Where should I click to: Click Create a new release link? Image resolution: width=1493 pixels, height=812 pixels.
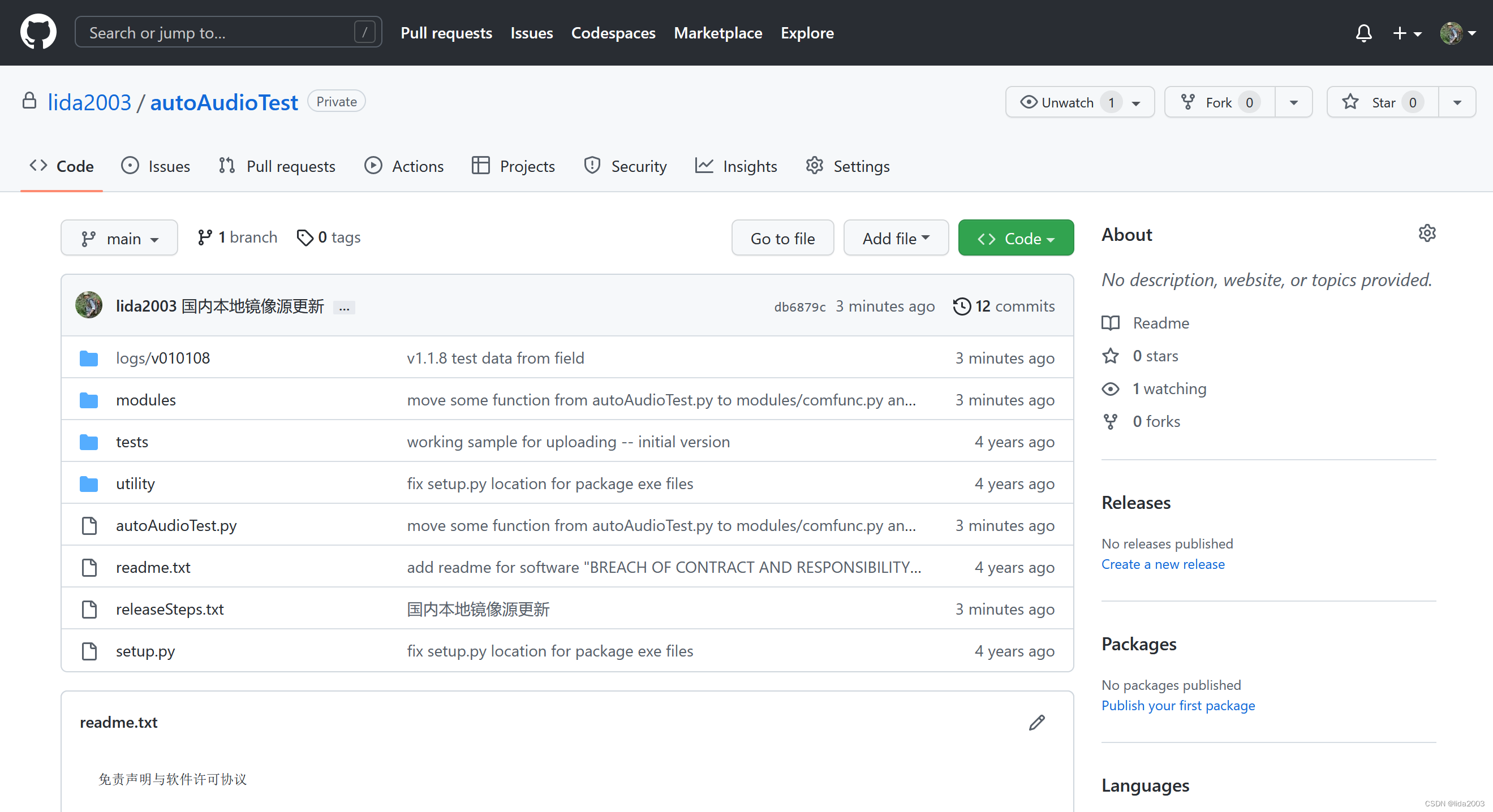(1163, 564)
